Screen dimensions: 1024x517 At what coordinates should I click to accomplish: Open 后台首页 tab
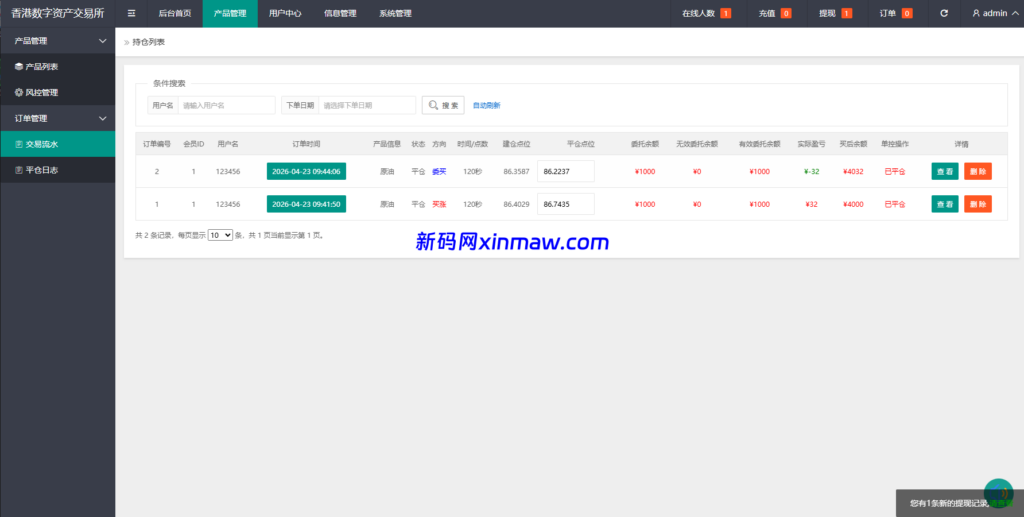click(175, 13)
